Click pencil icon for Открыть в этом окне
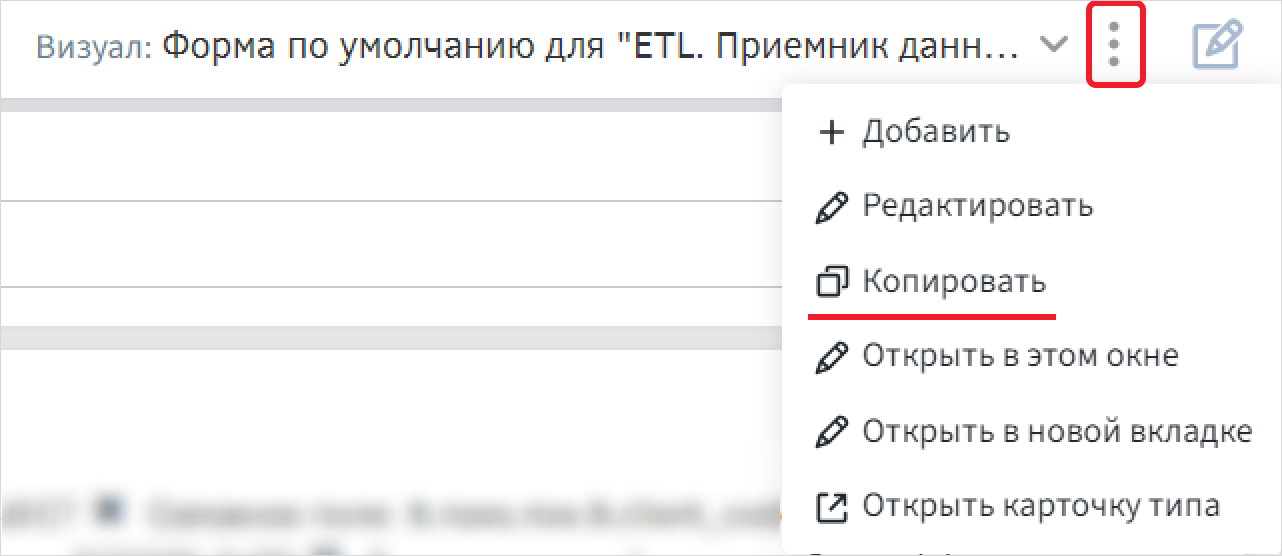The image size is (1282, 556). 832,356
